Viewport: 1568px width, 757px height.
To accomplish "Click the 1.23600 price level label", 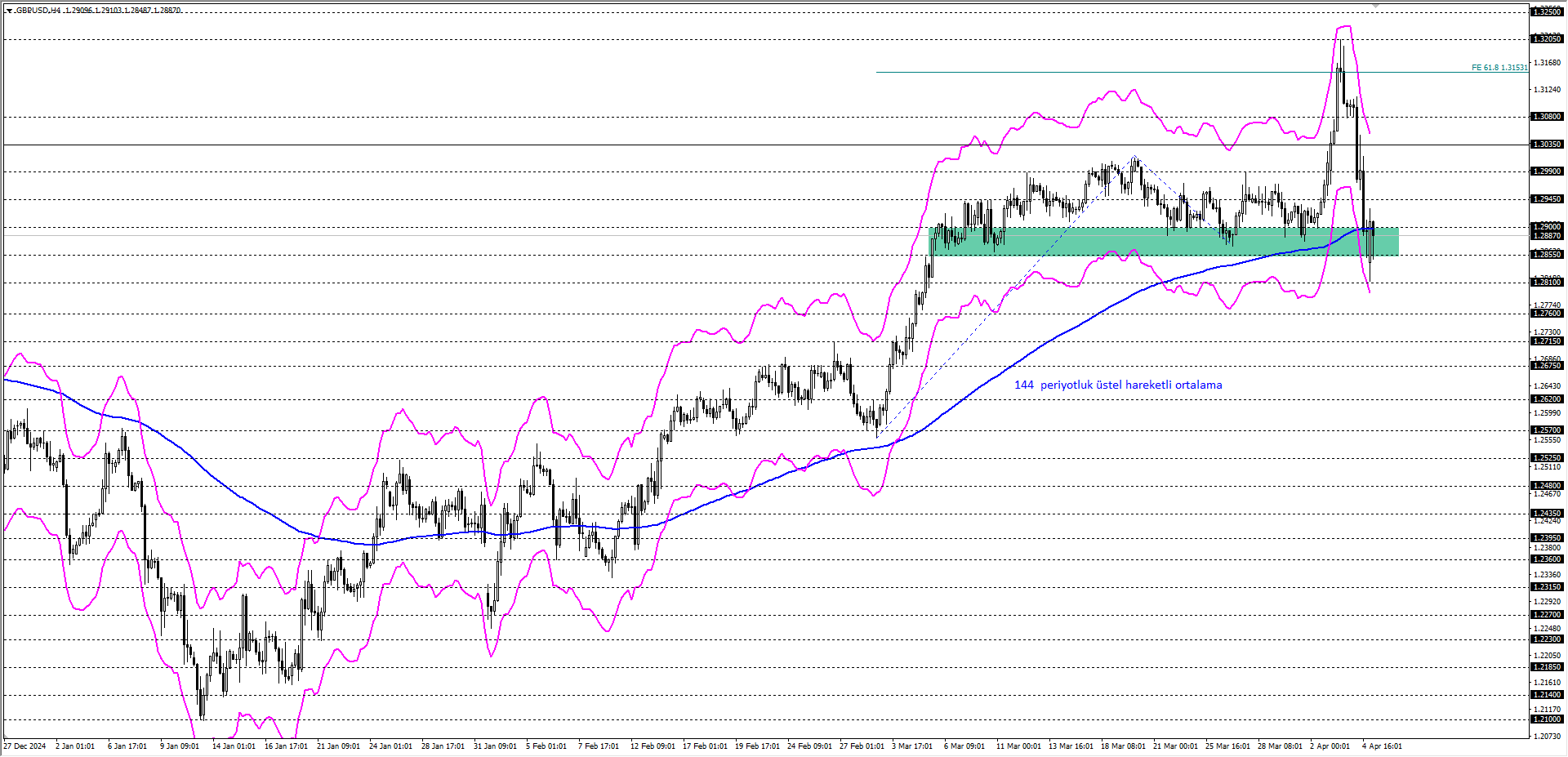I will (x=1547, y=559).
